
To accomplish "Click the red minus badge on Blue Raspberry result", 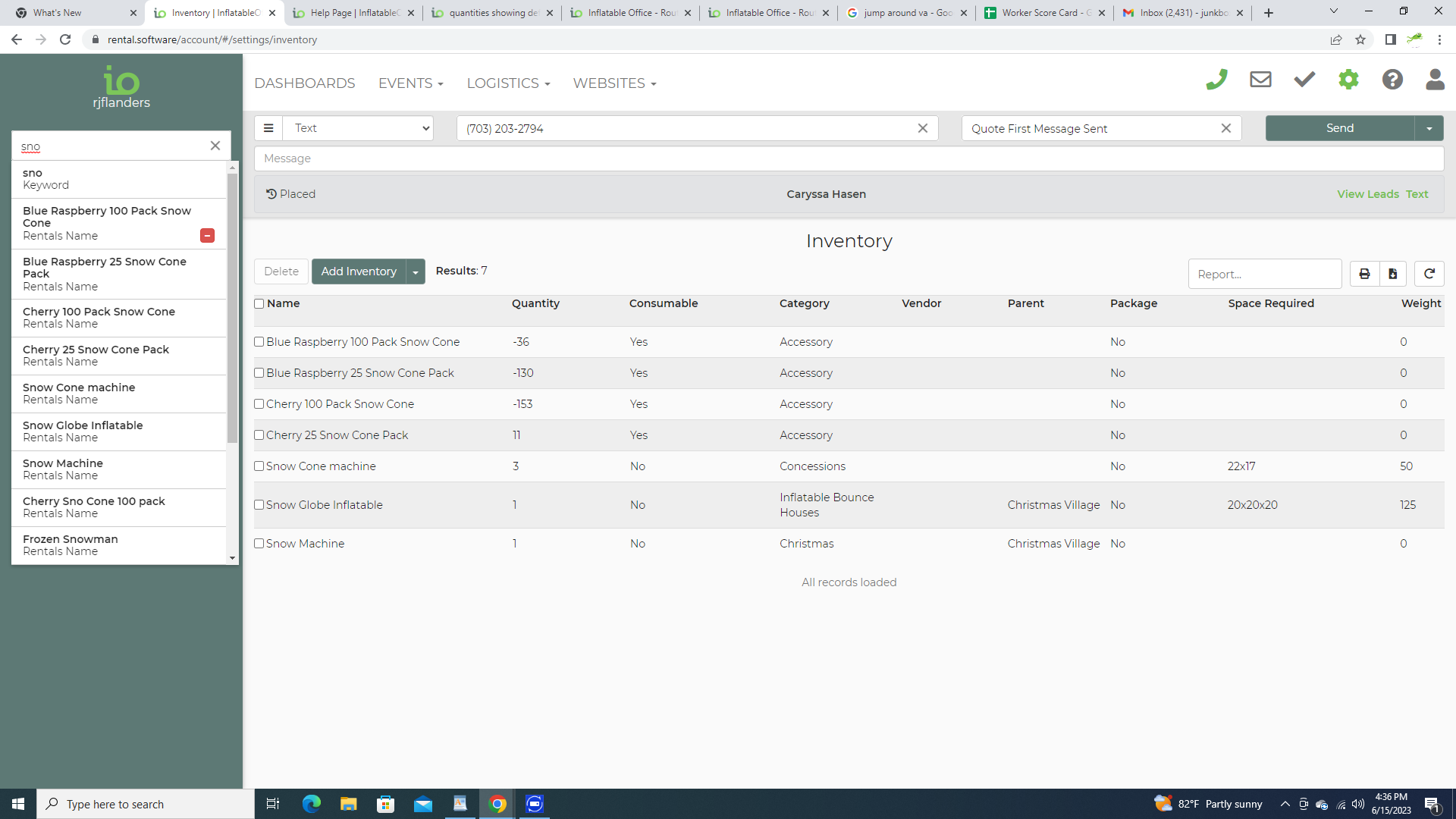I will [x=207, y=236].
